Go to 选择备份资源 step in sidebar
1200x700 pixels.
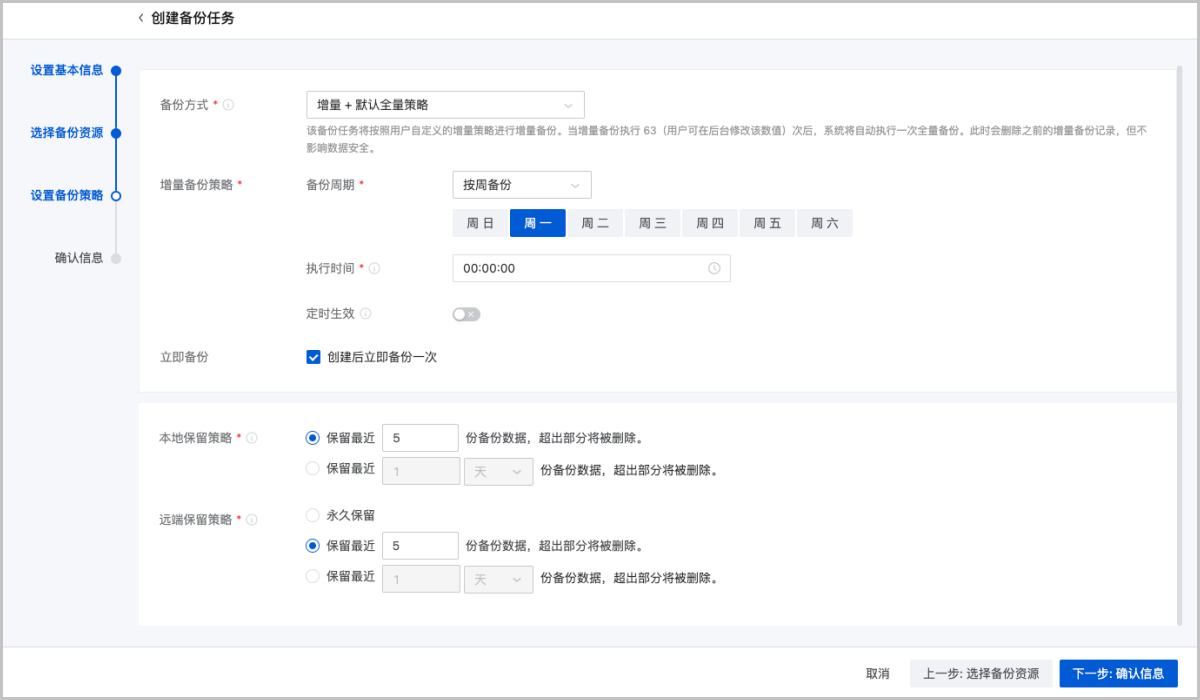coord(66,133)
